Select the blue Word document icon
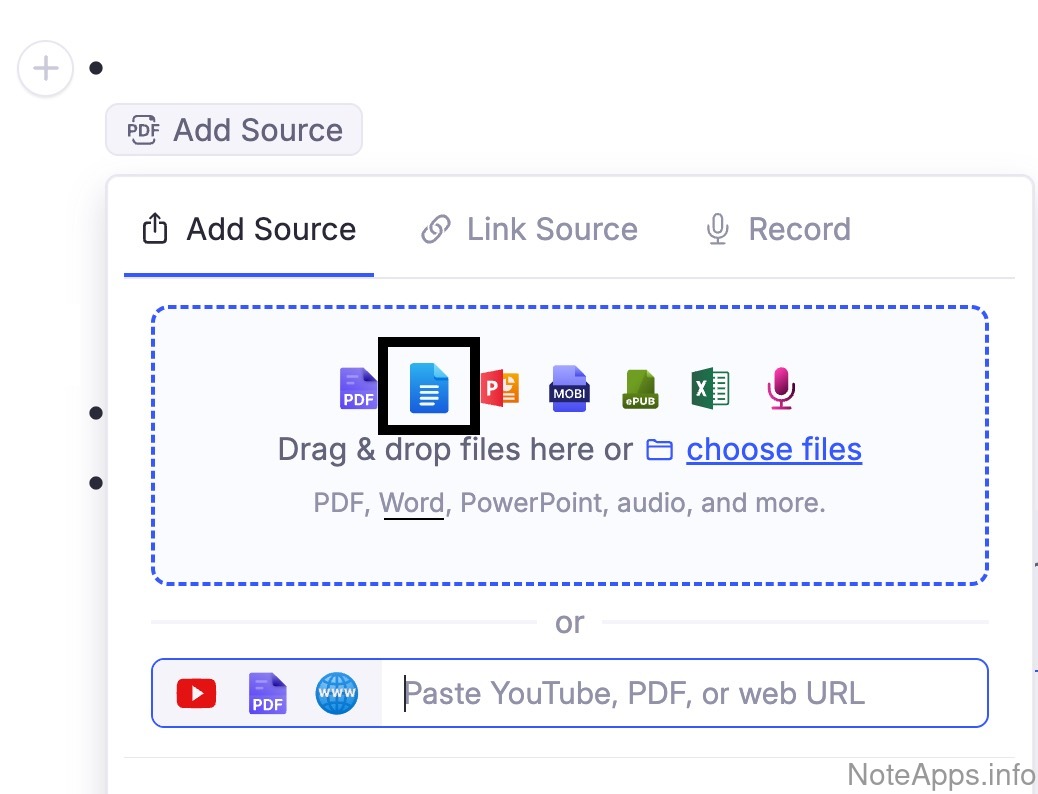 (429, 388)
